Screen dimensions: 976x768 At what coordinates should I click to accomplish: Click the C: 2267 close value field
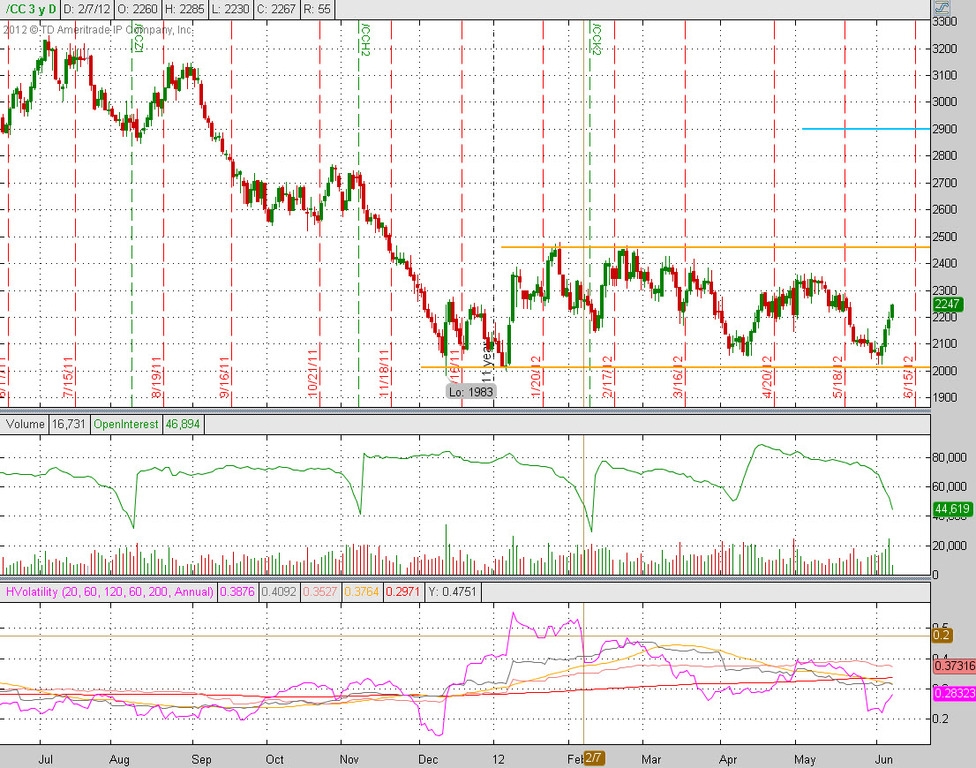pos(275,9)
